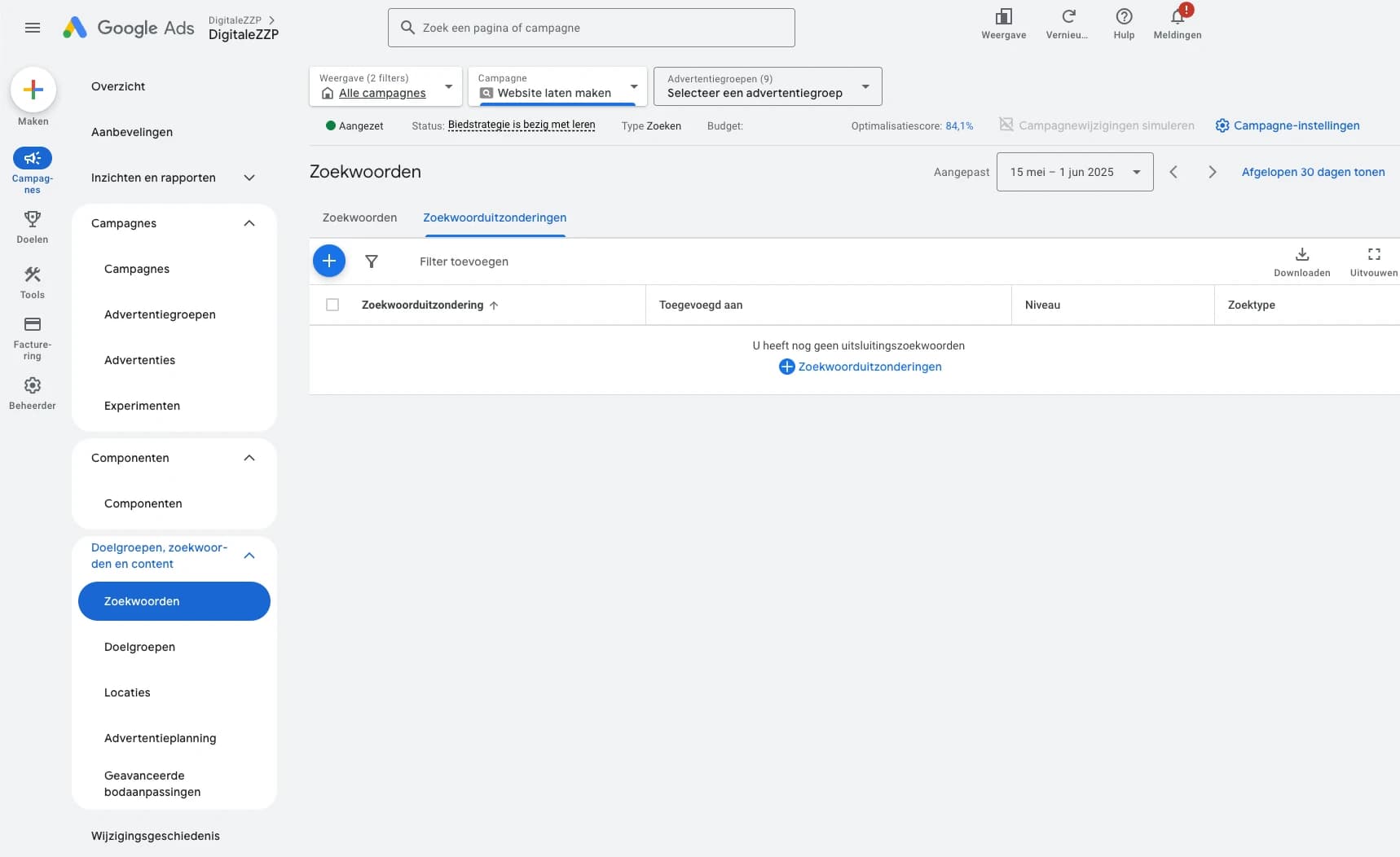Viewport: 1400px width, 857px height.
Task: Collapse the Componenten sidebar group
Action: 249,458
